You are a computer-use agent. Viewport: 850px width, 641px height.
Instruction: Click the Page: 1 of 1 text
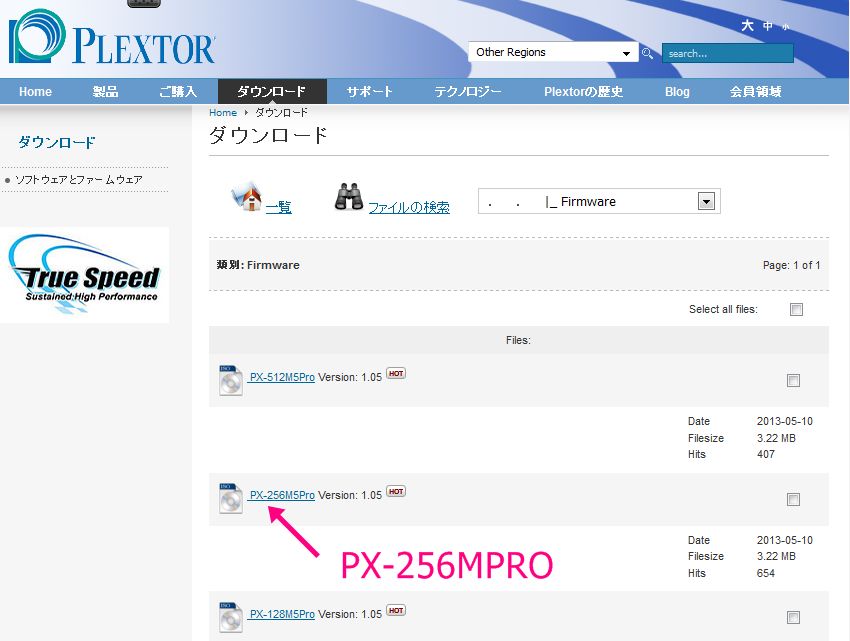791,265
